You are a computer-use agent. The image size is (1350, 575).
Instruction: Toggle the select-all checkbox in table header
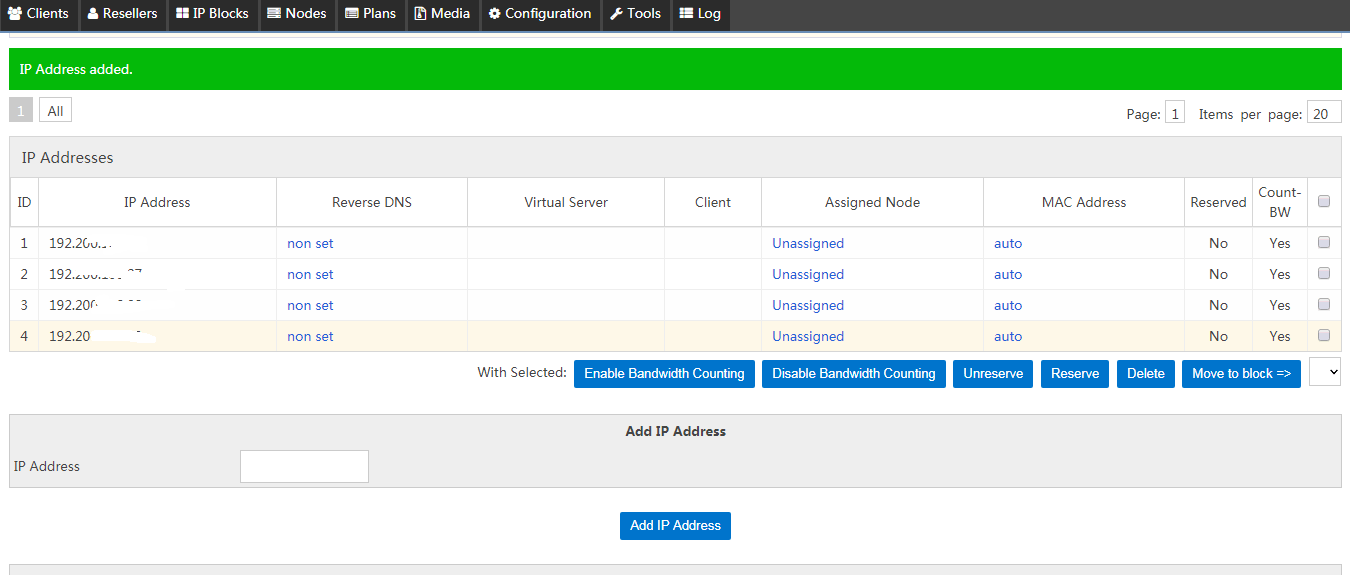pos(1324,202)
